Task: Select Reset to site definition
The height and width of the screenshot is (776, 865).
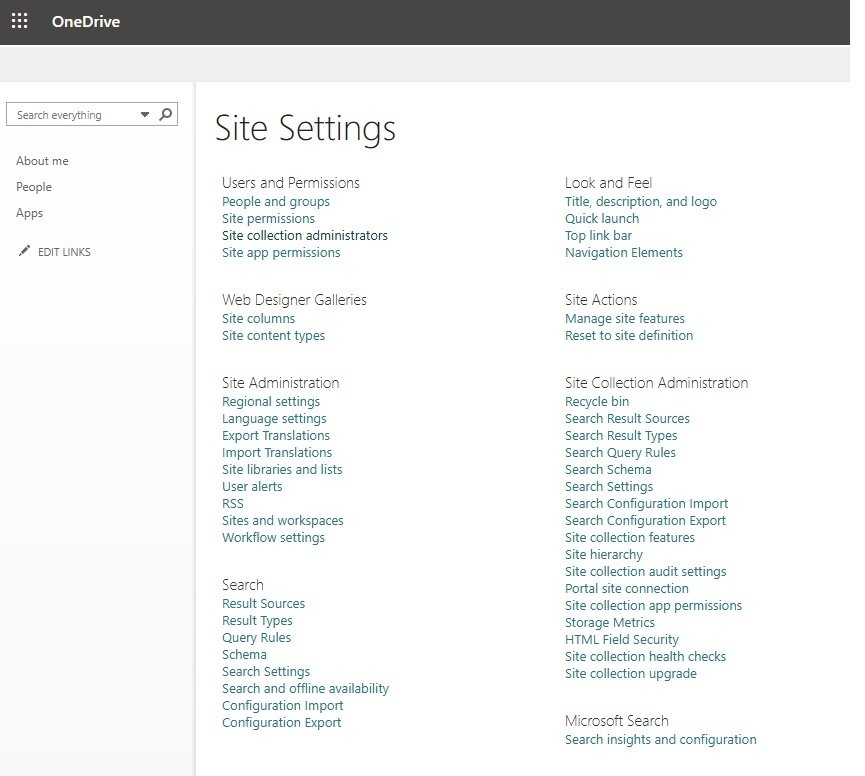Action: click(629, 335)
